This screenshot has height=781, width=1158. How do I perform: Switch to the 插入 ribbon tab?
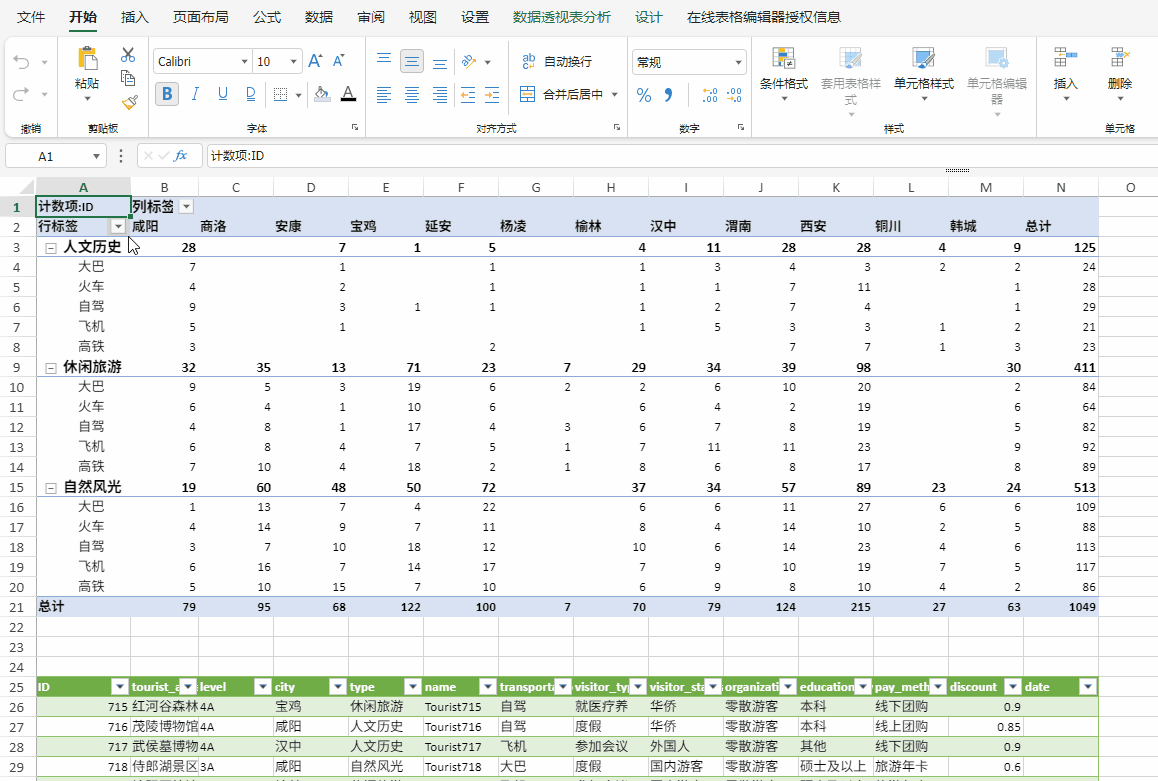(135, 17)
